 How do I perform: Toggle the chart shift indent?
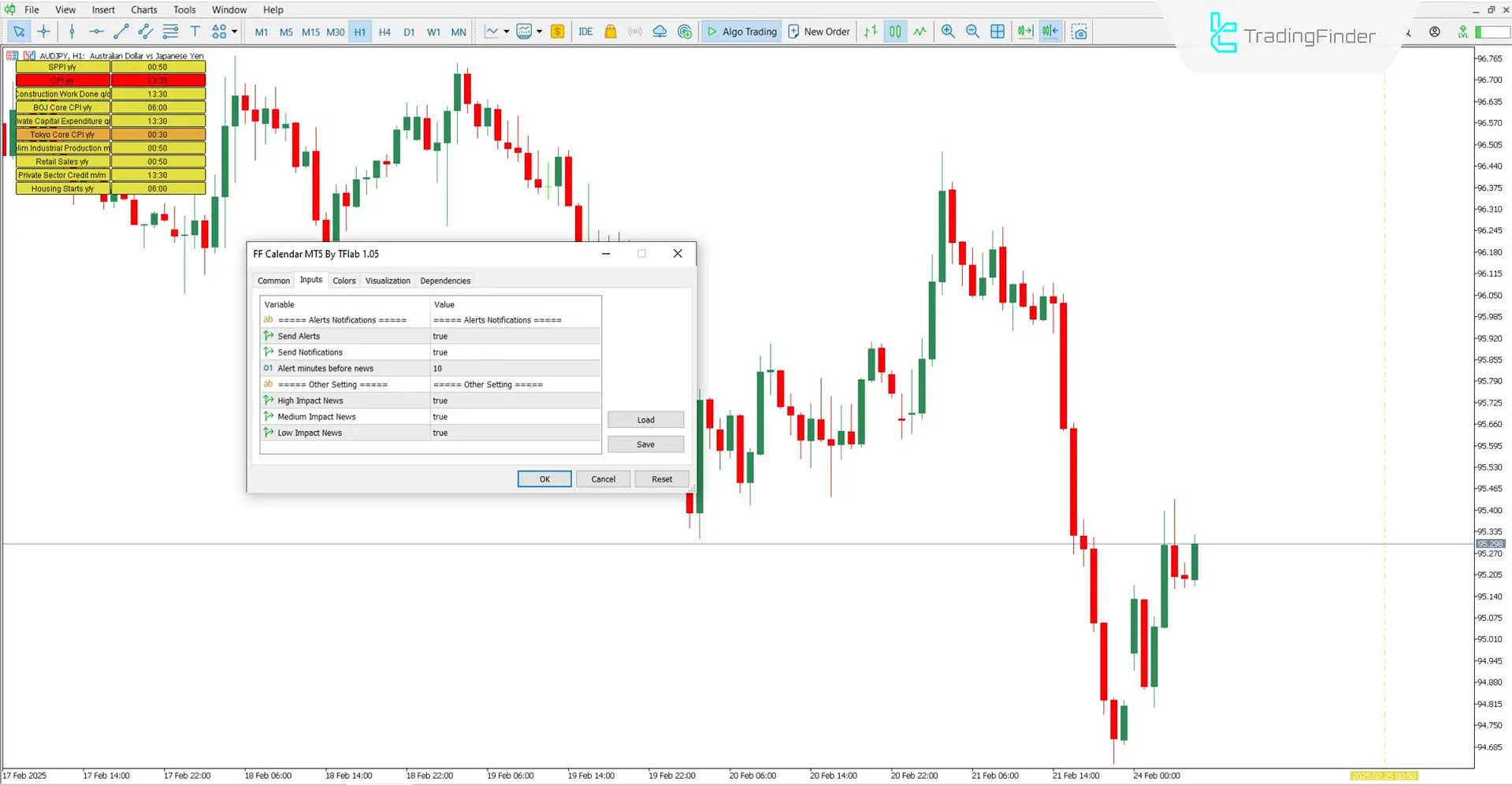(1050, 32)
